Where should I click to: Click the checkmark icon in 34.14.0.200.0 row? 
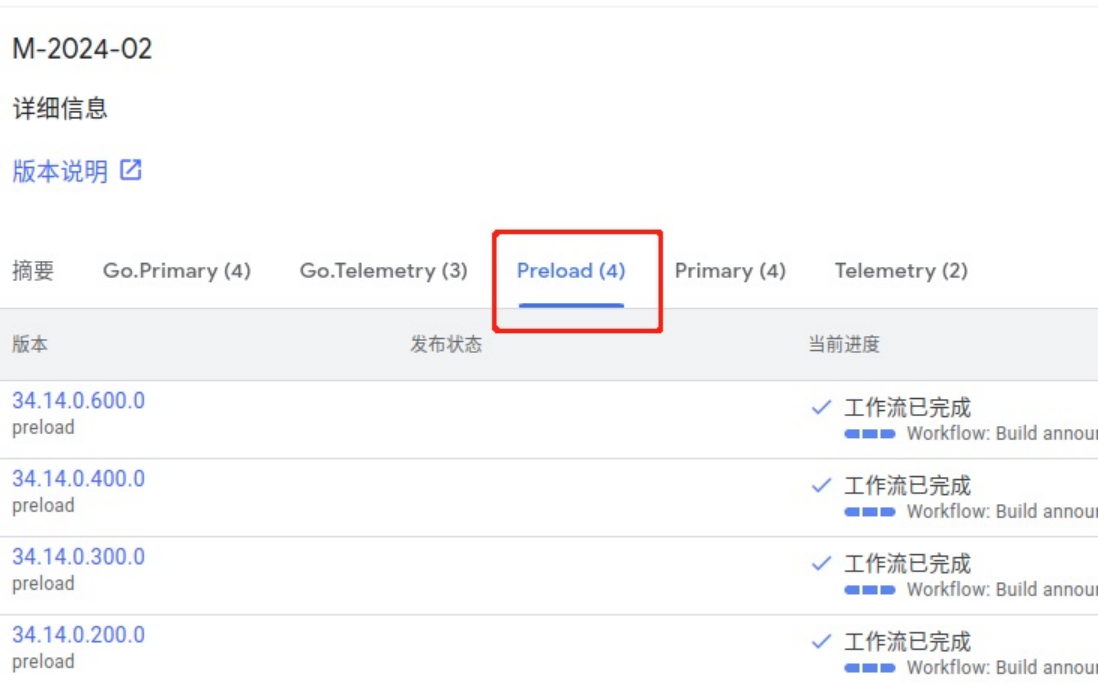(821, 641)
